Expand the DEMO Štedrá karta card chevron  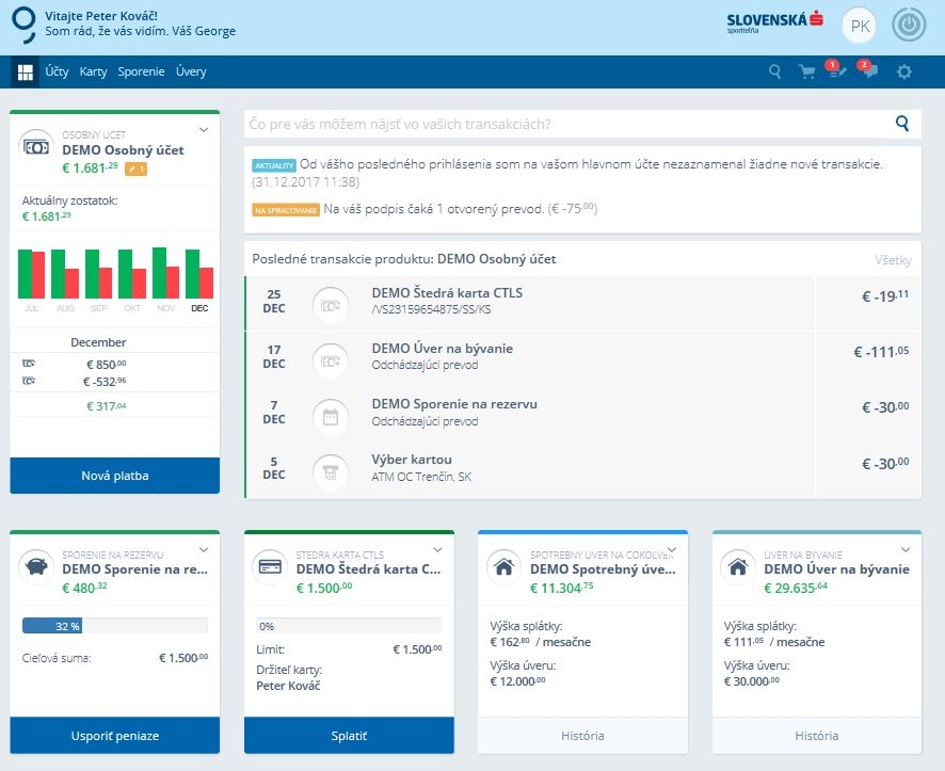pos(437,550)
